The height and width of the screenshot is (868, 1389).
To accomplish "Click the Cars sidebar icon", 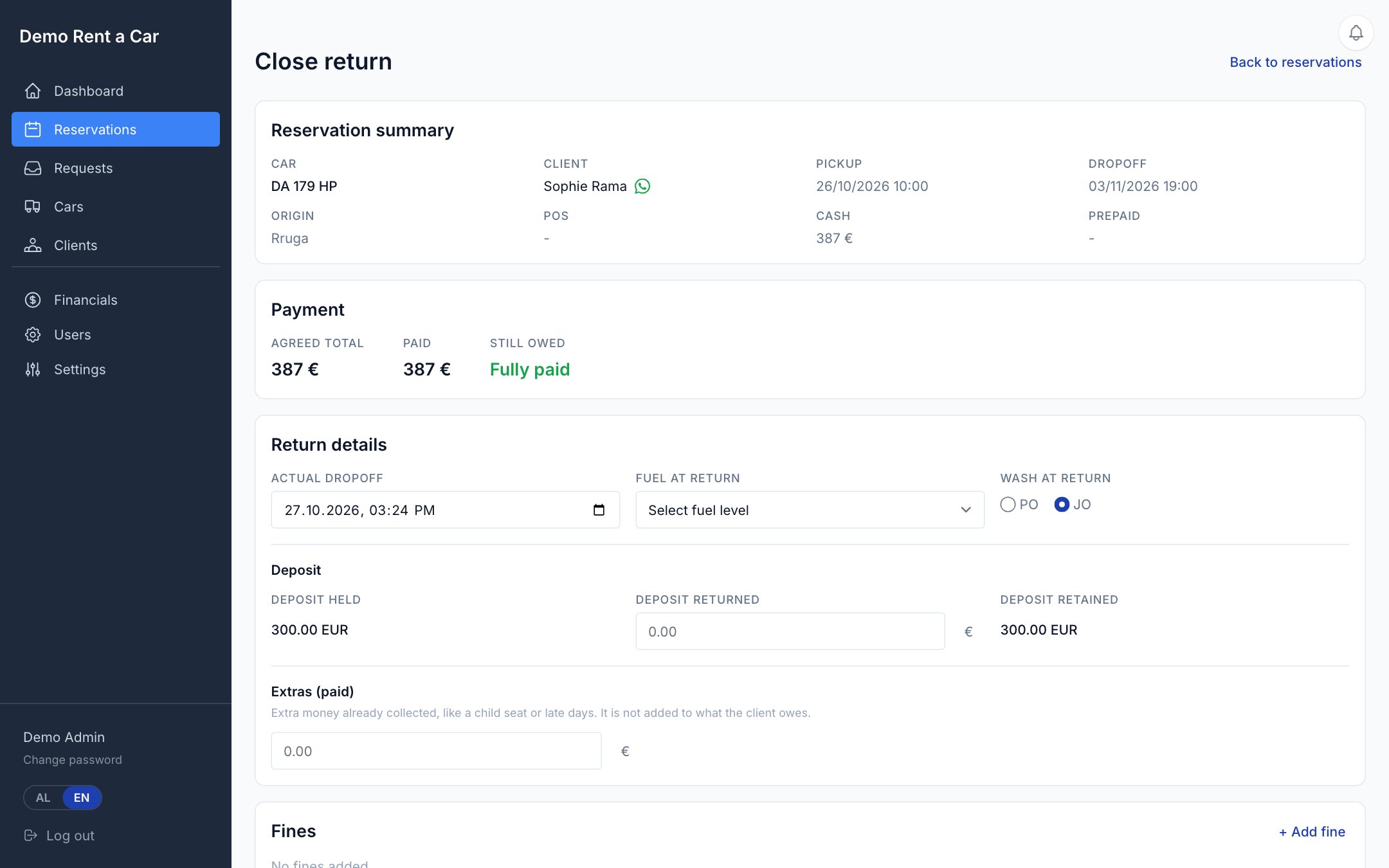I will [x=33, y=207].
